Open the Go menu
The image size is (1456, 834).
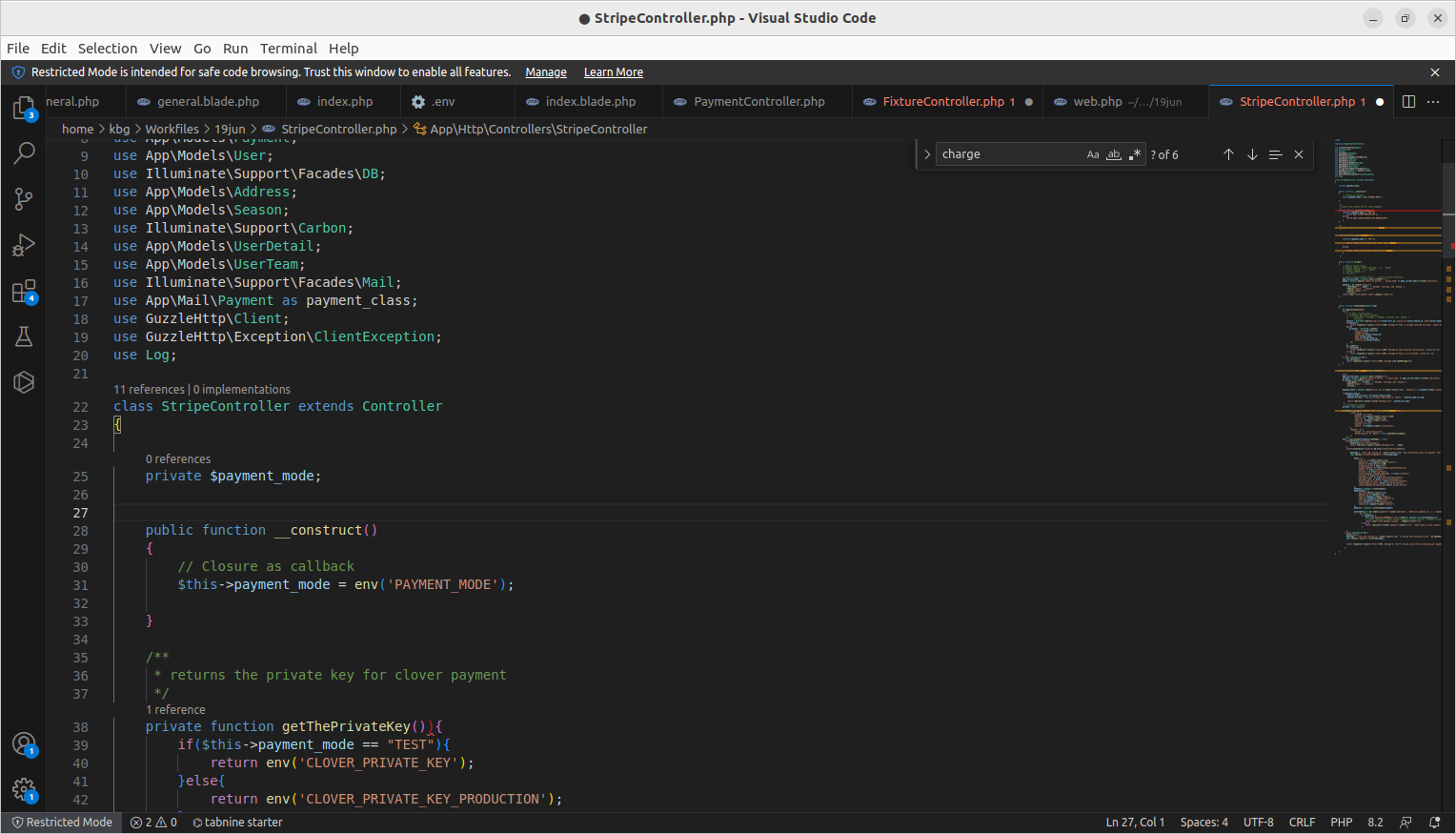click(202, 49)
